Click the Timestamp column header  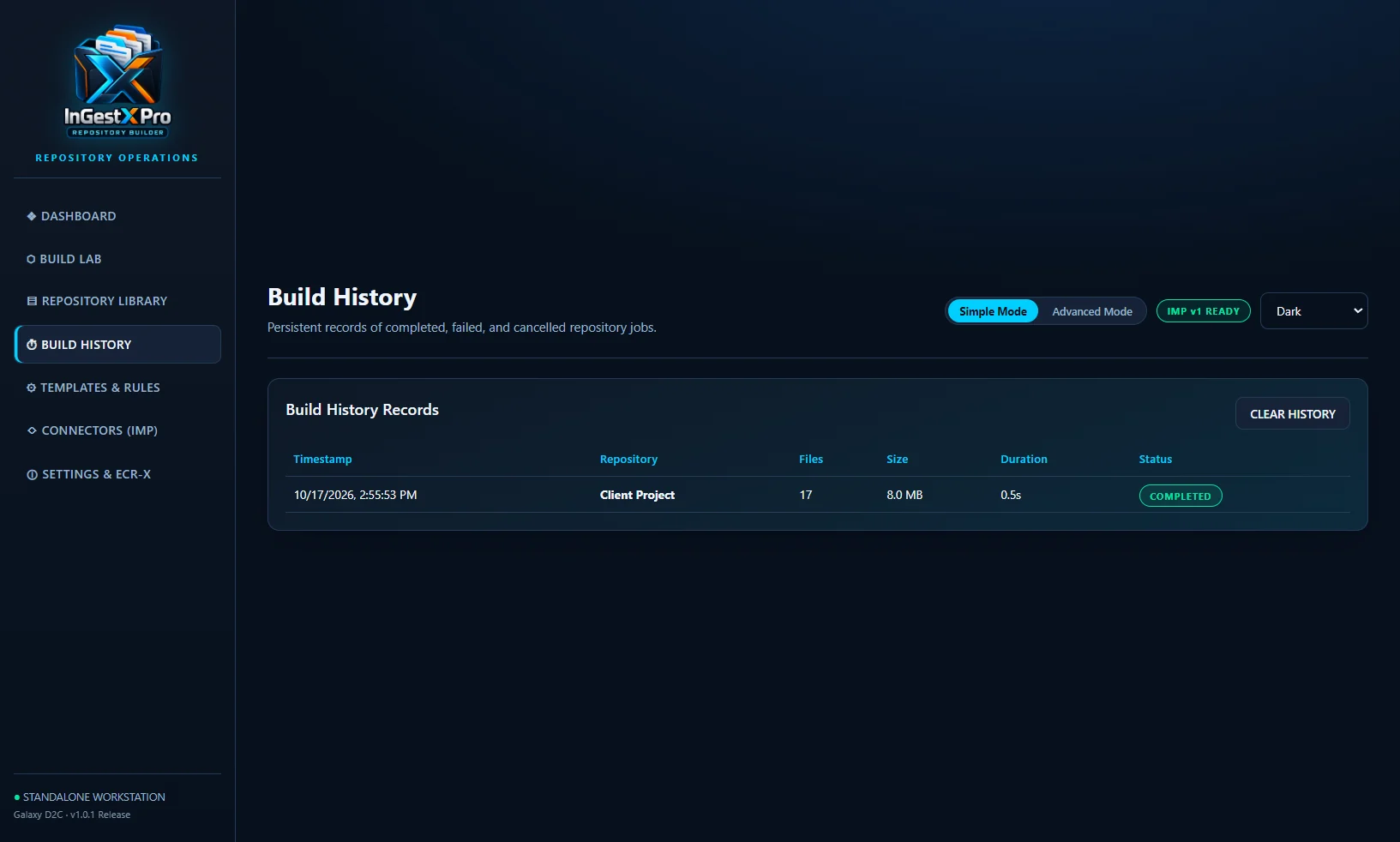click(x=322, y=459)
